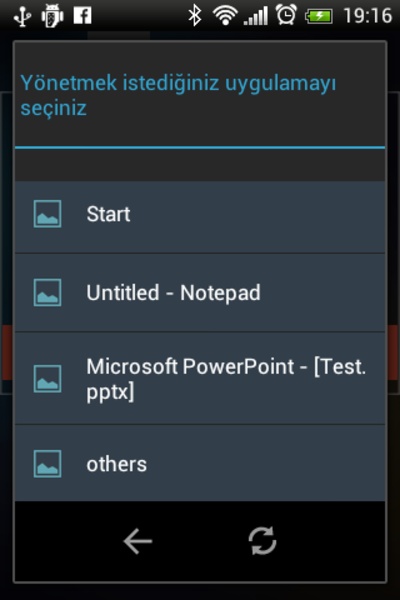Tap the back arrow icon
This screenshot has height=600, width=400.
[138, 541]
